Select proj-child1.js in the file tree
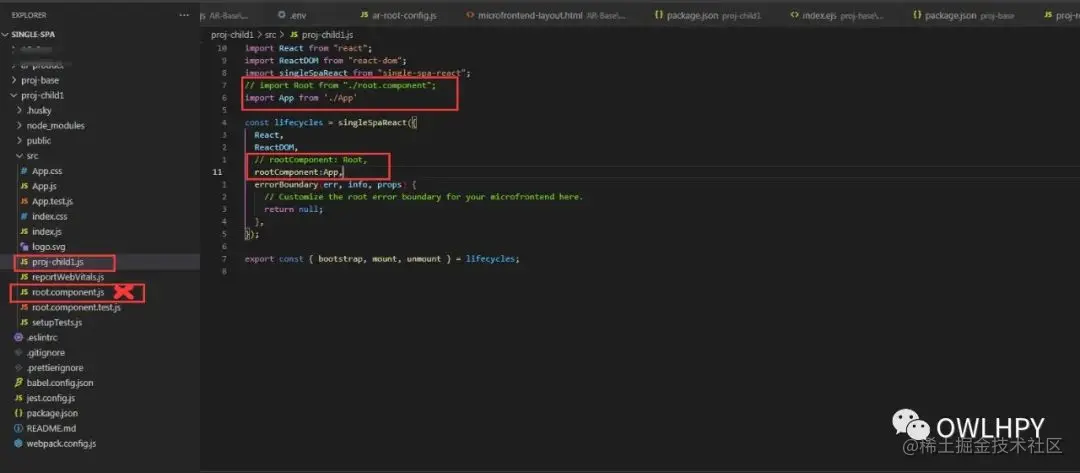1080x473 pixels. (58, 262)
